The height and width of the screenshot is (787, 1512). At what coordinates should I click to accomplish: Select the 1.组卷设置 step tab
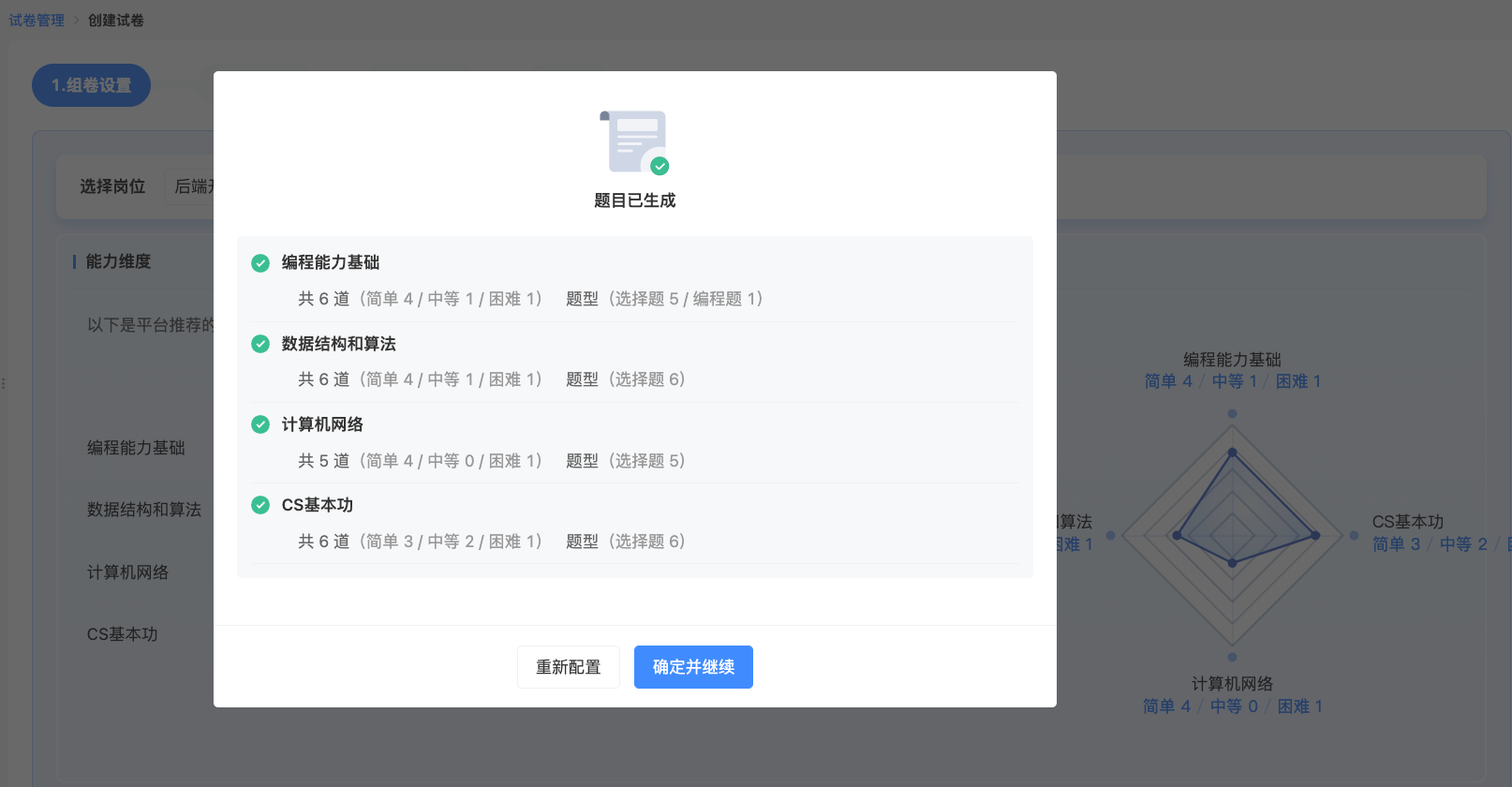91,85
